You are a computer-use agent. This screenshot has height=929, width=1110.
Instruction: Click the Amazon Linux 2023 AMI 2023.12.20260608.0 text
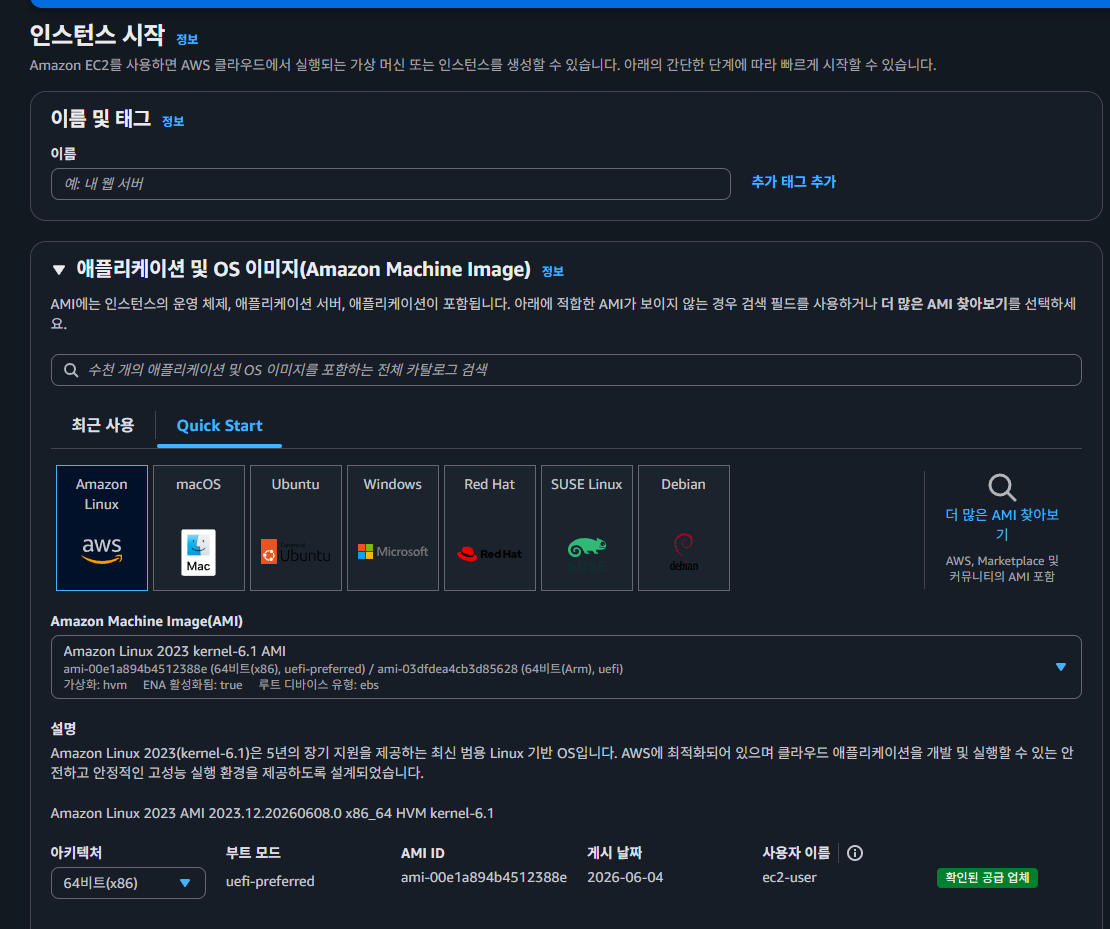[x=272, y=813]
